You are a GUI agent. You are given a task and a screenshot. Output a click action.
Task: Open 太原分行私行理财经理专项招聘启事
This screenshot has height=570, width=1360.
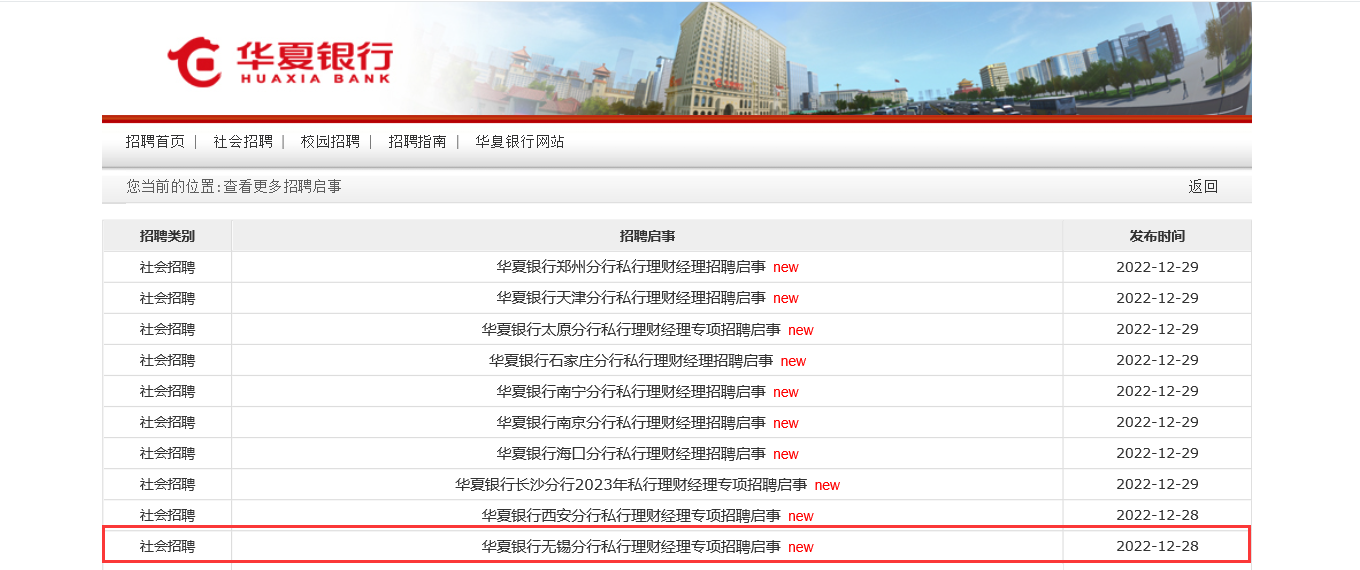pyautogui.click(x=631, y=329)
